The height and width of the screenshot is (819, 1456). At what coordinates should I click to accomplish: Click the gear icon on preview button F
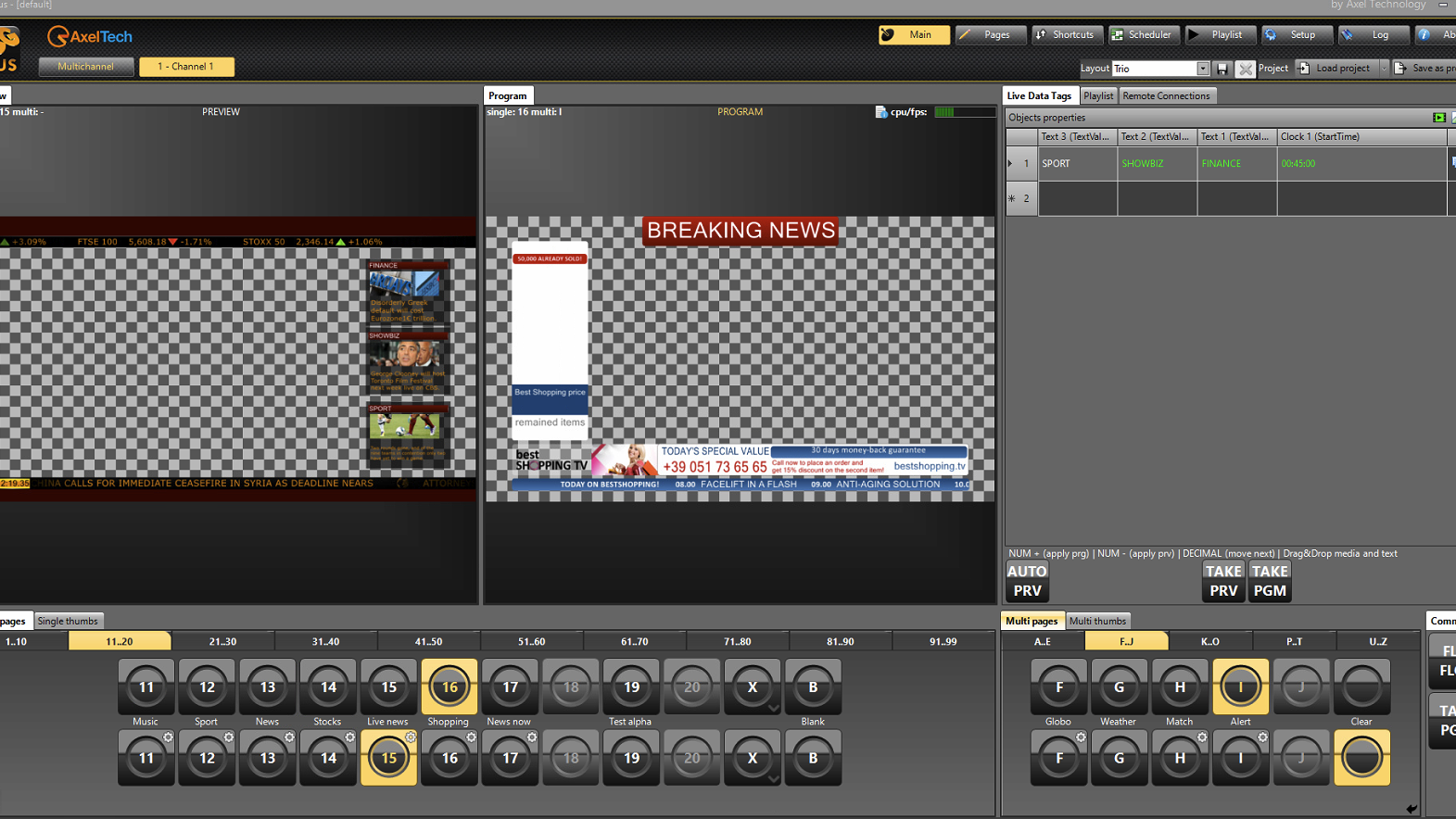(1081, 737)
